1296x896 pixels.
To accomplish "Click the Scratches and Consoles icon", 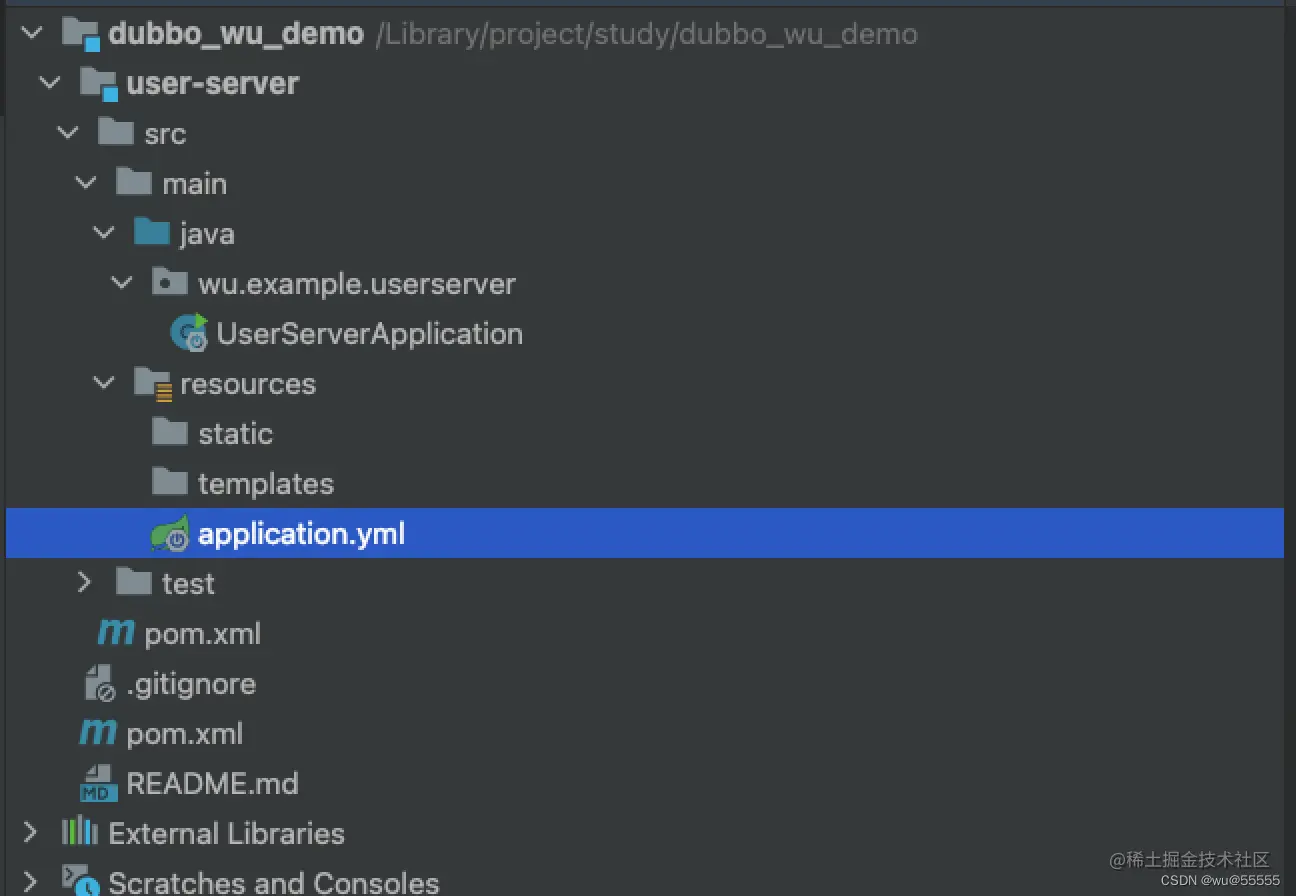I will click(x=81, y=880).
